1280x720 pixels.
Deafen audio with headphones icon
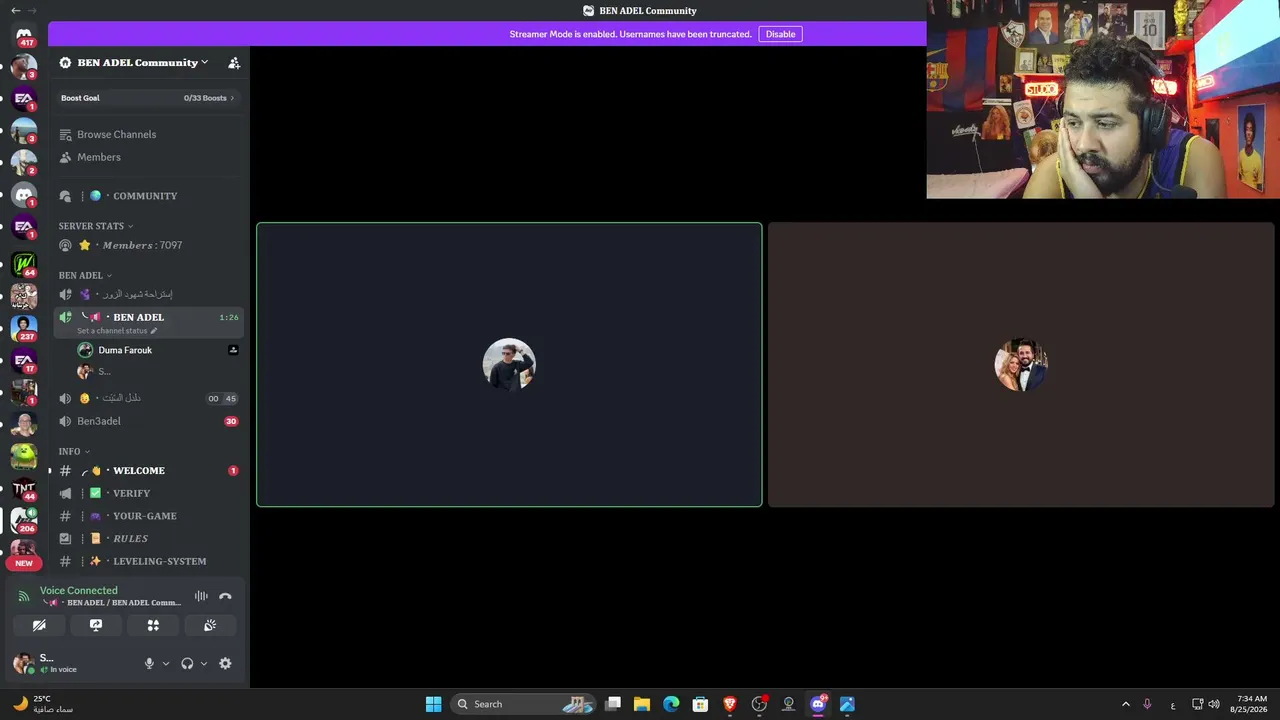coord(187,663)
